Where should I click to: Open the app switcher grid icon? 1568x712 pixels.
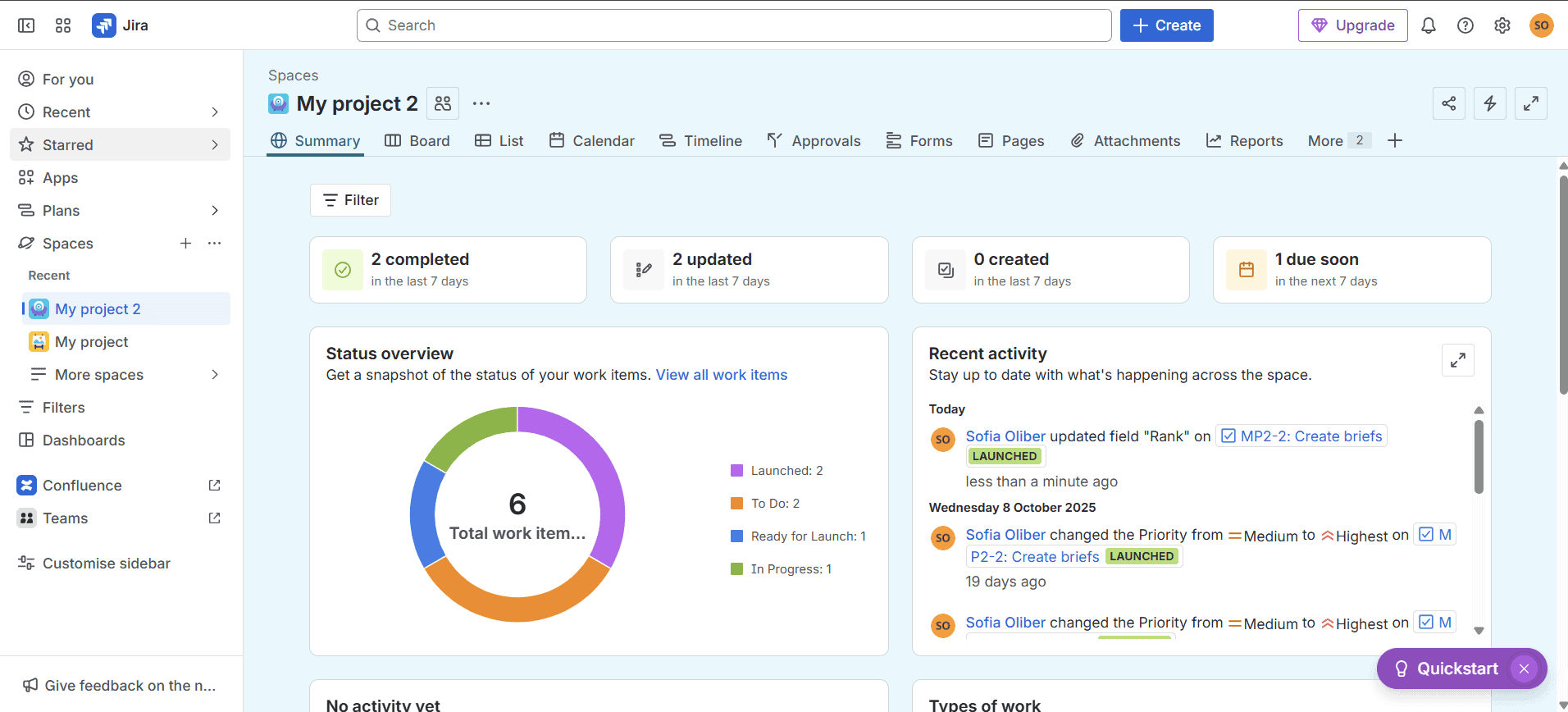[x=63, y=25]
